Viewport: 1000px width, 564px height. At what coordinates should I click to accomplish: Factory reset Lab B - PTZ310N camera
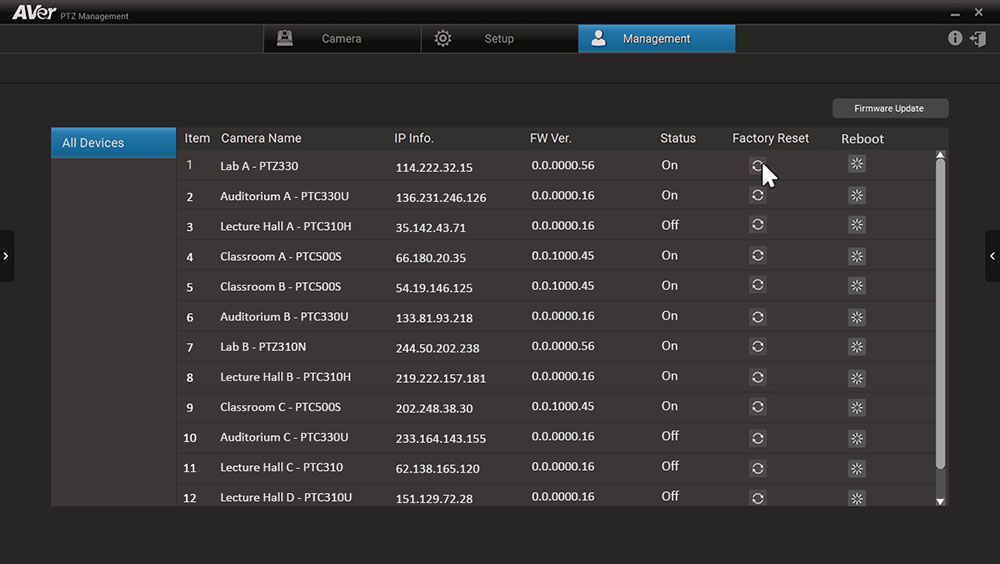[758, 347]
